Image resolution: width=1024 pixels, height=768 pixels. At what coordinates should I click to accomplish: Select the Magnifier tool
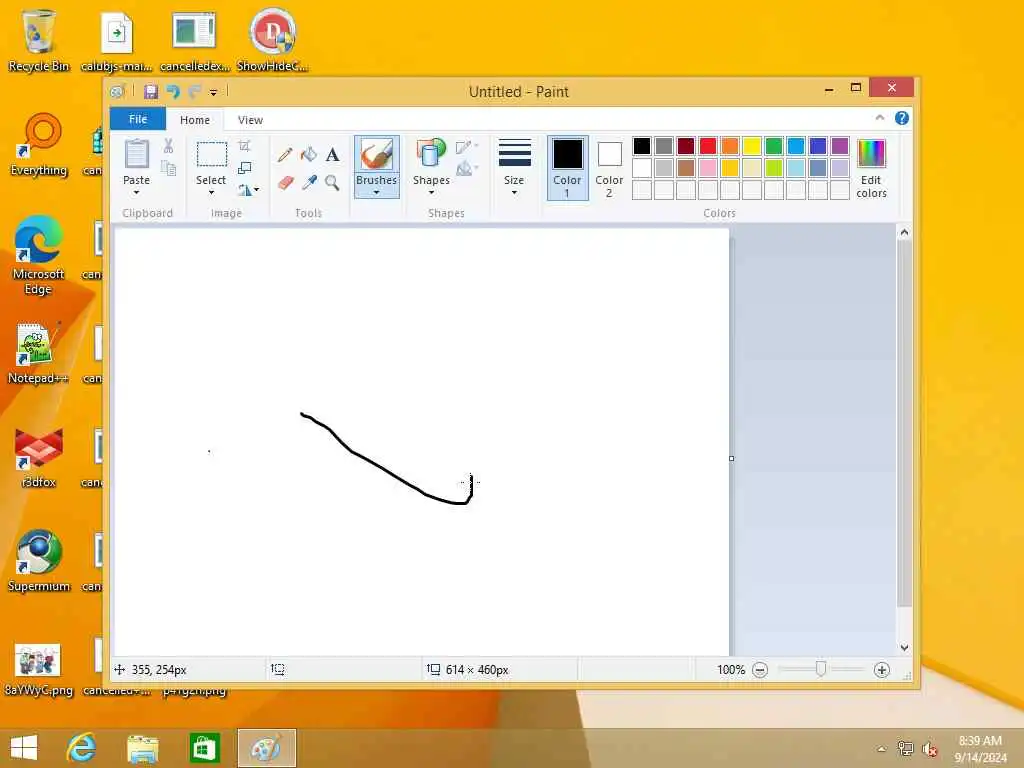332,182
